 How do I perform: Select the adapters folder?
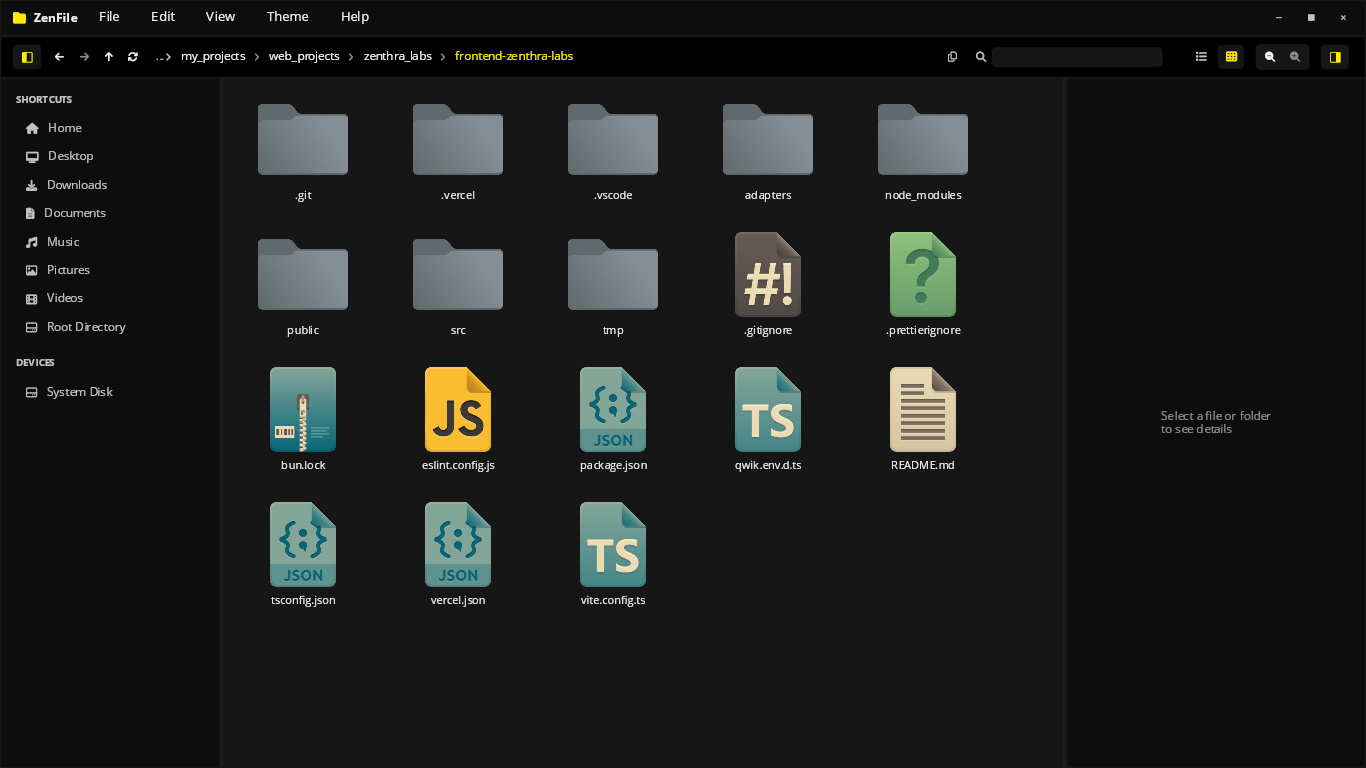(768, 151)
